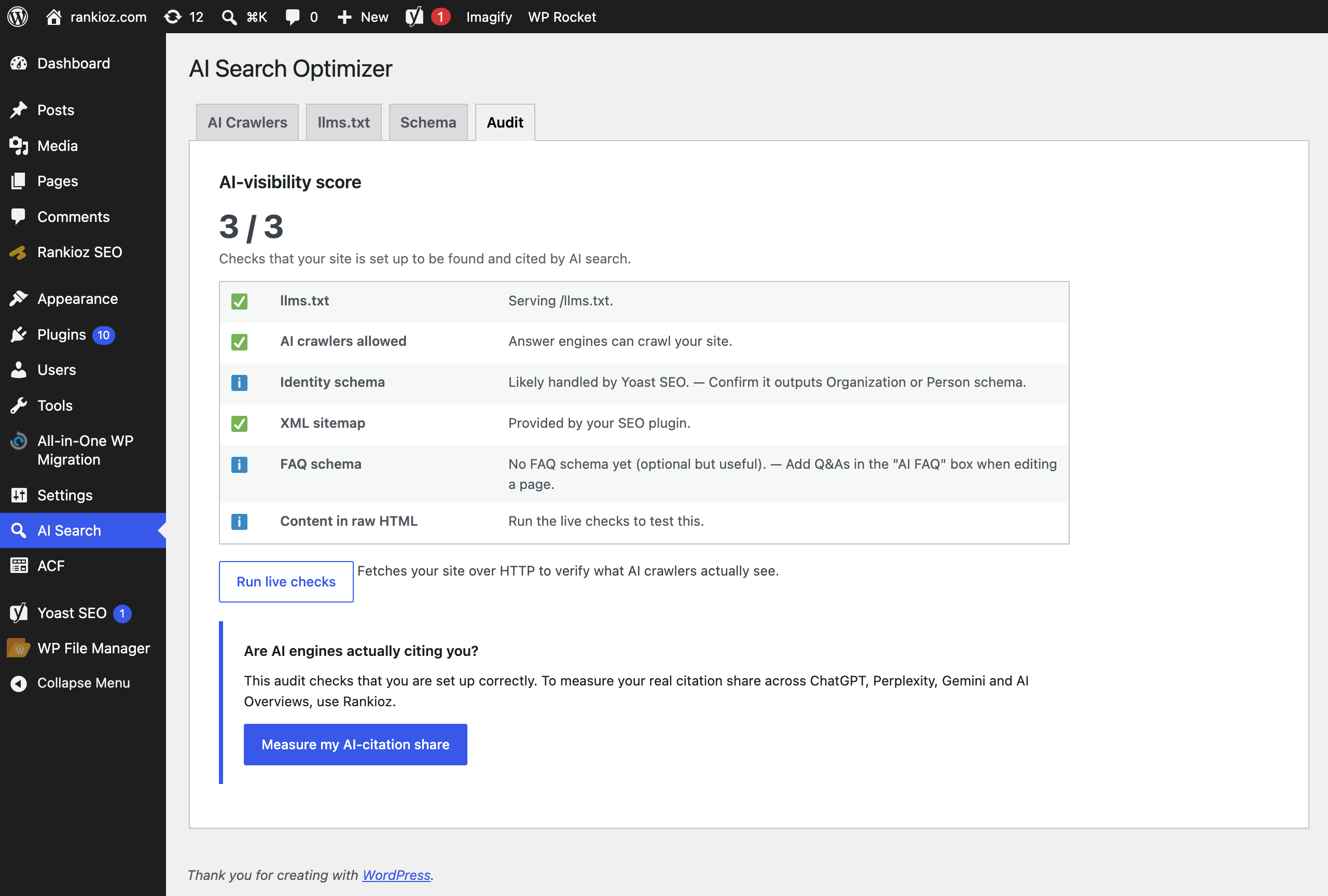Switch to the AI Crawlers tab
1328x896 pixels.
[247, 122]
